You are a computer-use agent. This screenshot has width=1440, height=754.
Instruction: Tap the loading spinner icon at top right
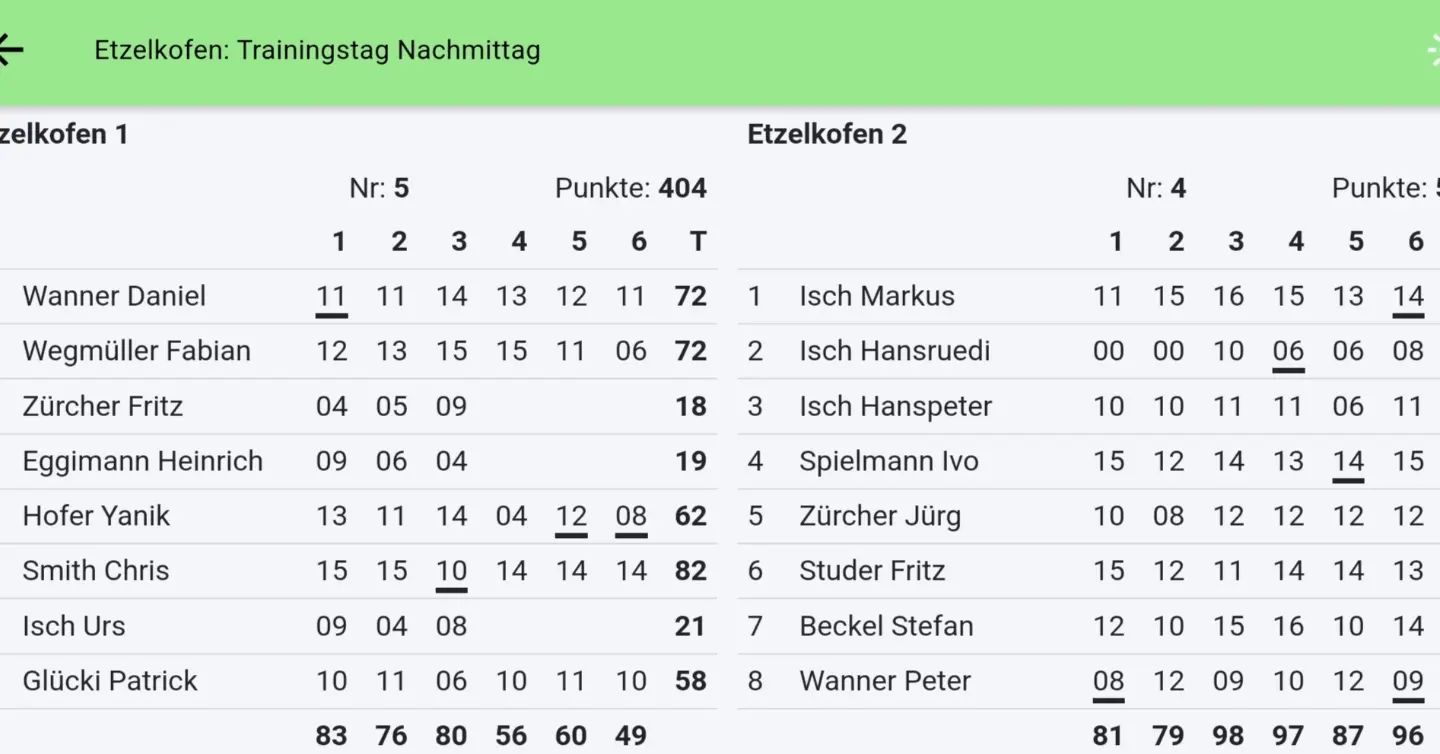tap(1432, 50)
